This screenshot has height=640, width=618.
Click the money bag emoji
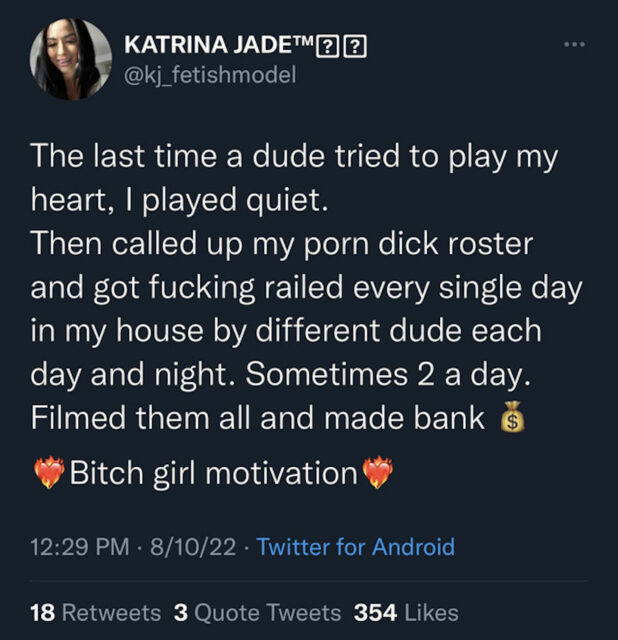tap(512, 417)
